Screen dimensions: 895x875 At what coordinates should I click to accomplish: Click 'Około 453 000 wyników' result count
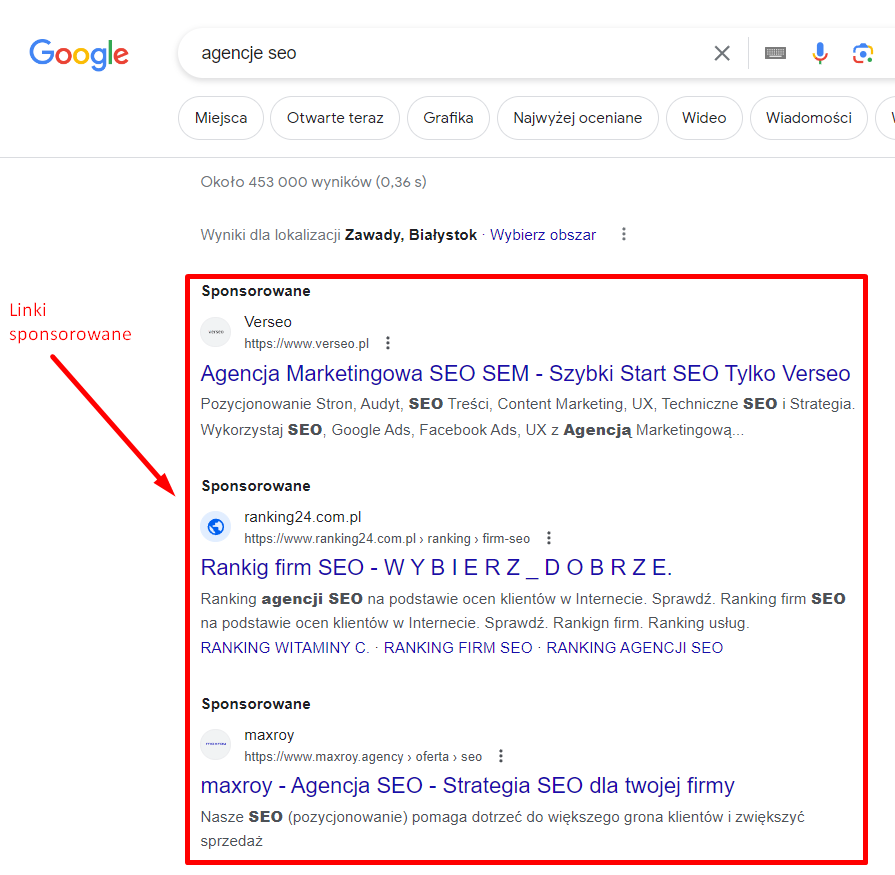click(313, 182)
